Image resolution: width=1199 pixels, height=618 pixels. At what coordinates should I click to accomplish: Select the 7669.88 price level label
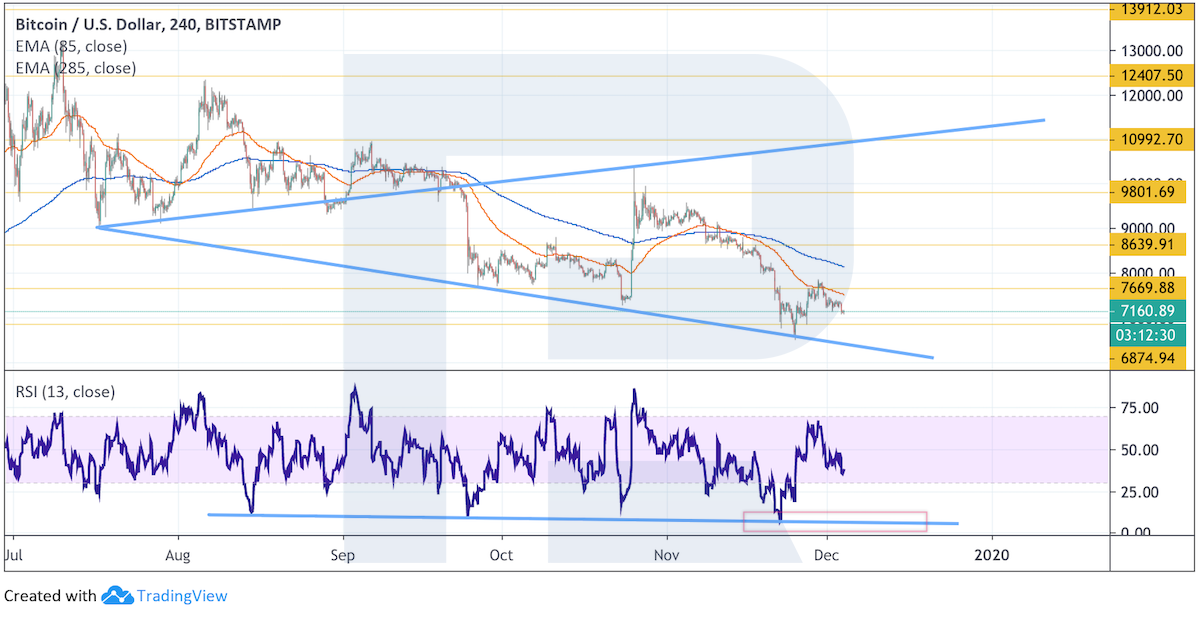pos(1151,288)
